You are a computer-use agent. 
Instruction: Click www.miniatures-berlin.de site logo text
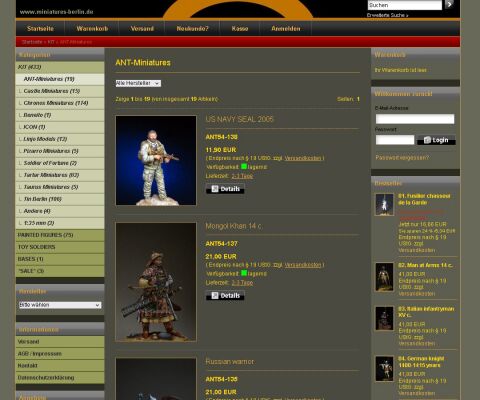[x=57, y=12]
